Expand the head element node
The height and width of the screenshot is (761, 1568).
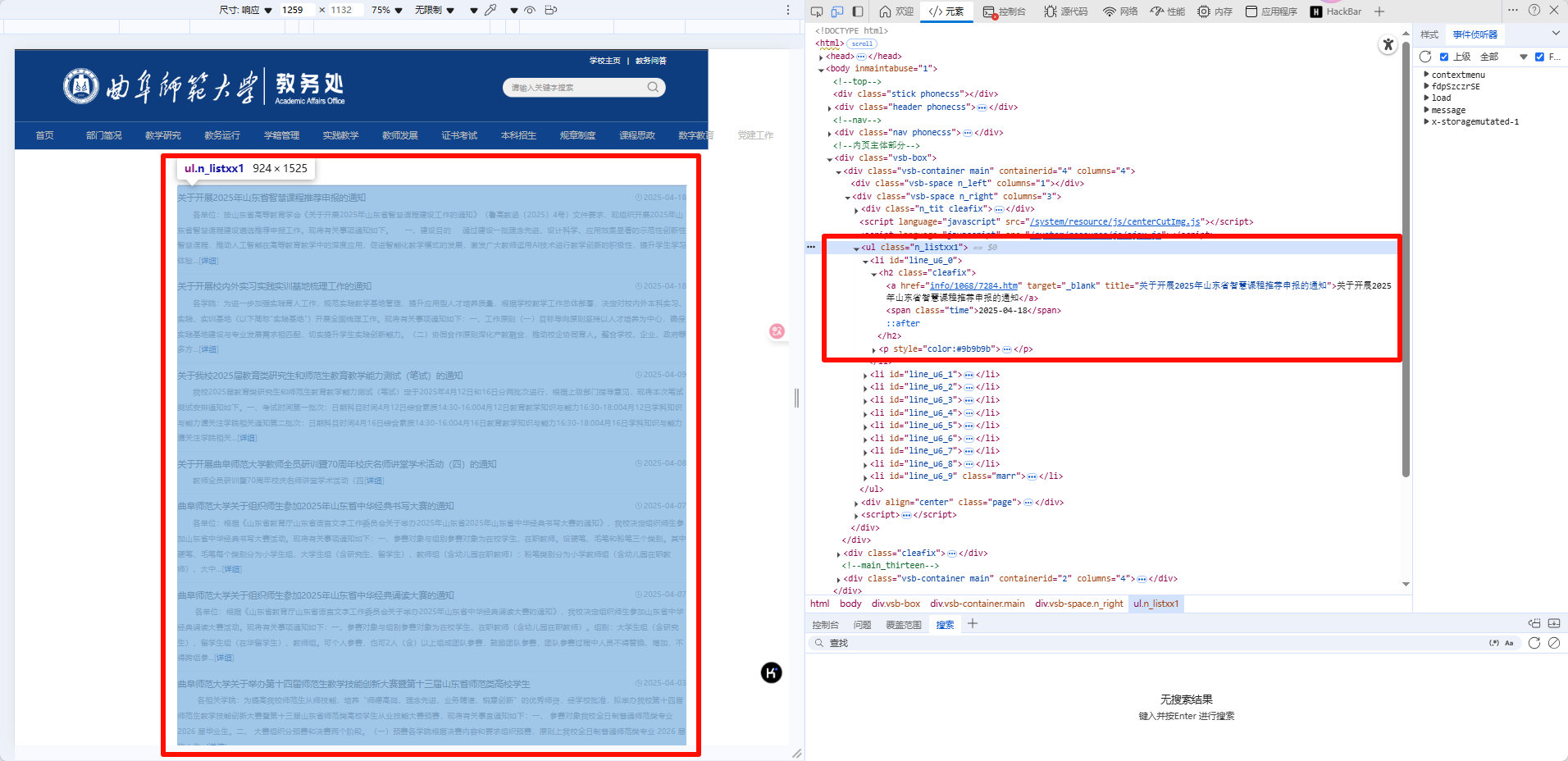pos(821,57)
